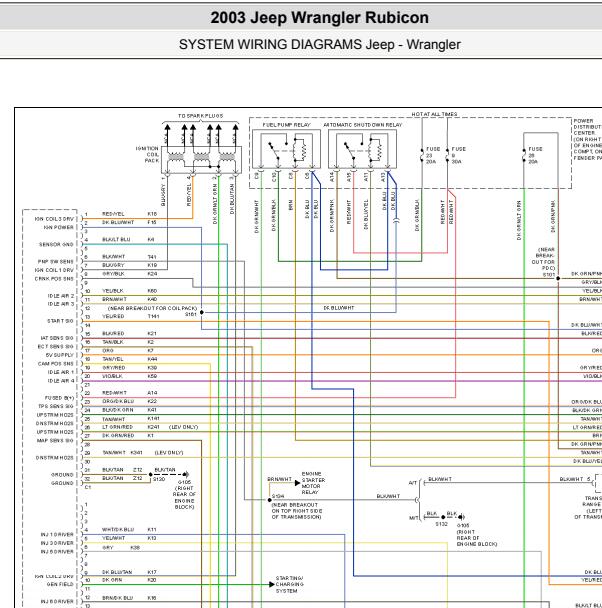Click the 'FUSE 28 20A' label
602x608 pixels.
click(535, 155)
